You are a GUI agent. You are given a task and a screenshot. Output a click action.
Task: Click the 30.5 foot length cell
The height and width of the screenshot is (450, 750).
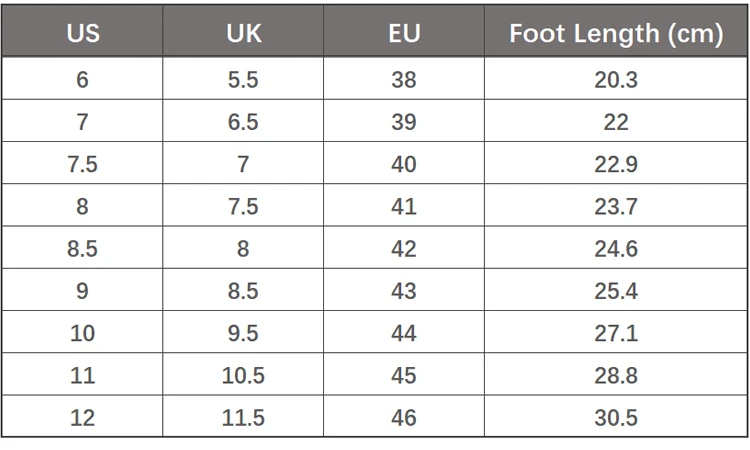click(616, 418)
